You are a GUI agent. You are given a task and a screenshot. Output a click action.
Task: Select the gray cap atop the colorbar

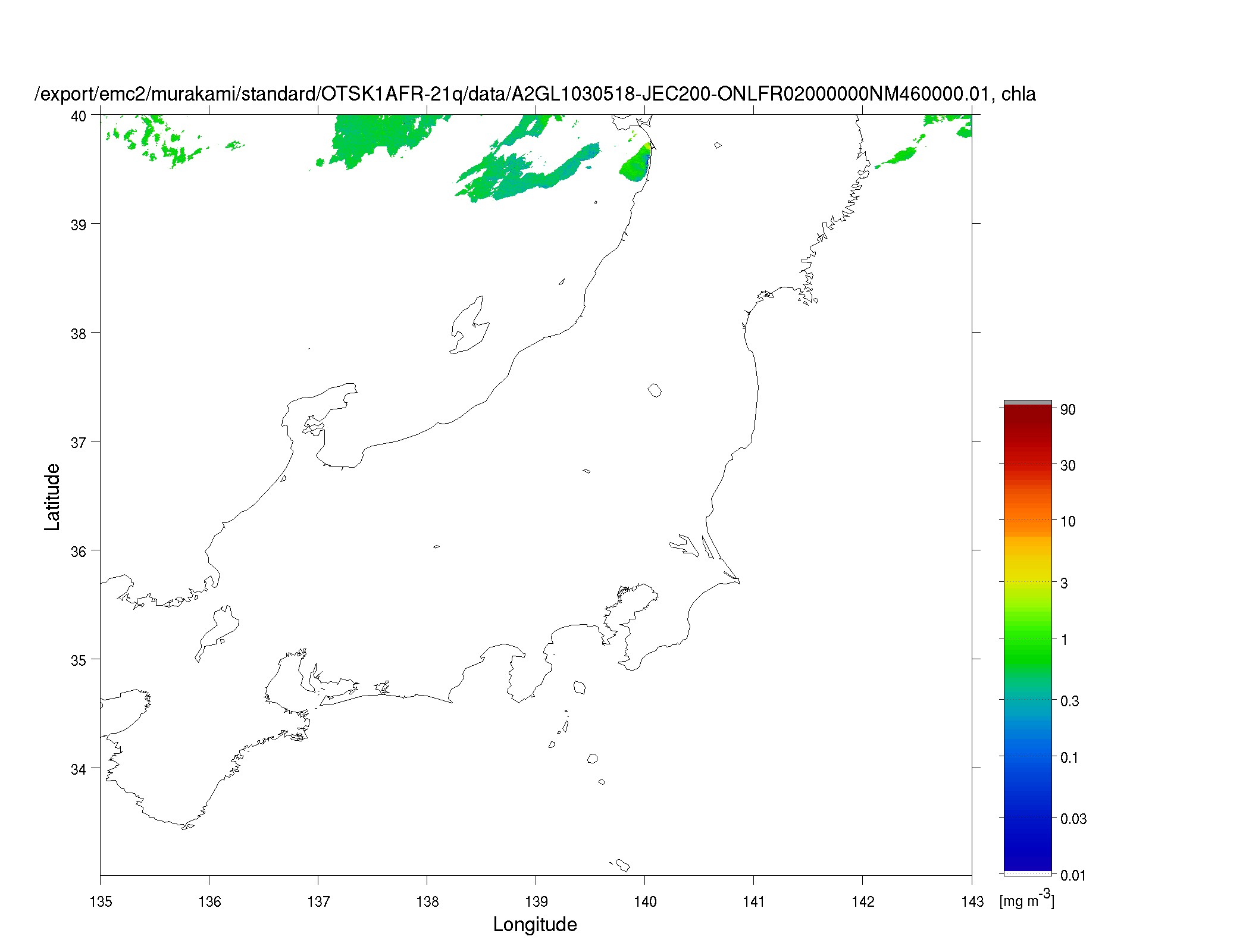[1028, 403]
